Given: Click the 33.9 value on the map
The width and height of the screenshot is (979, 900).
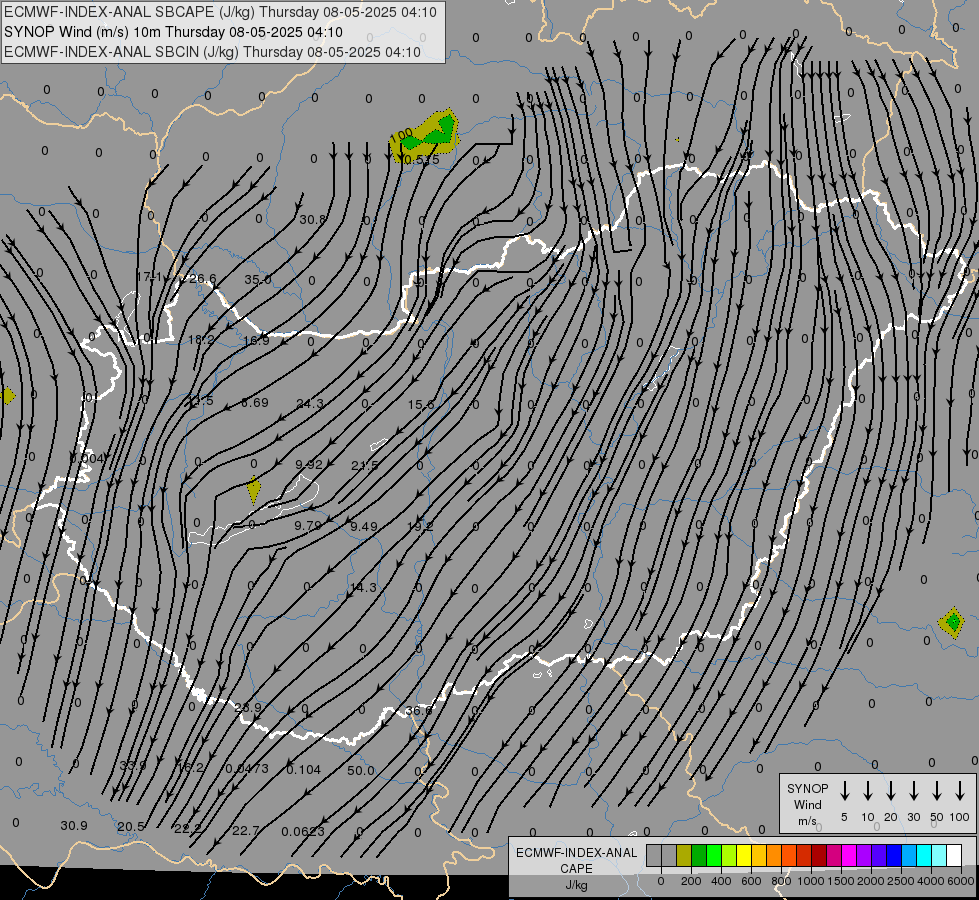Looking at the screenshot, I should coord(133,765).
